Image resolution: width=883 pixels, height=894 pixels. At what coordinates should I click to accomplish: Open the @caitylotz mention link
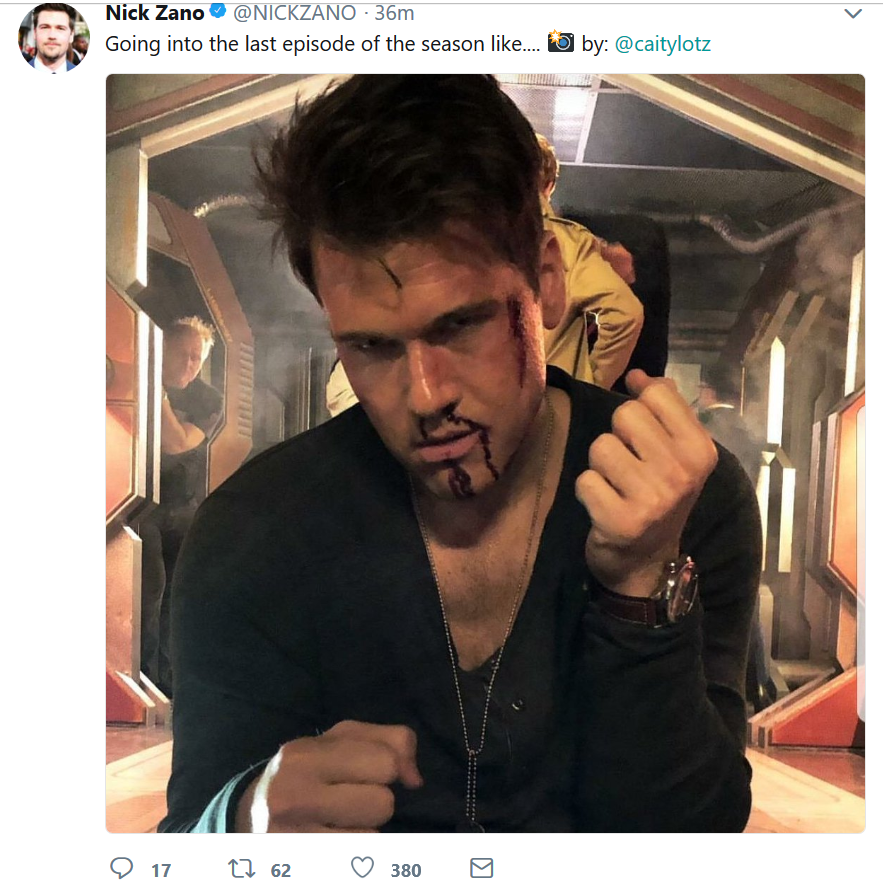click(662, 44)
